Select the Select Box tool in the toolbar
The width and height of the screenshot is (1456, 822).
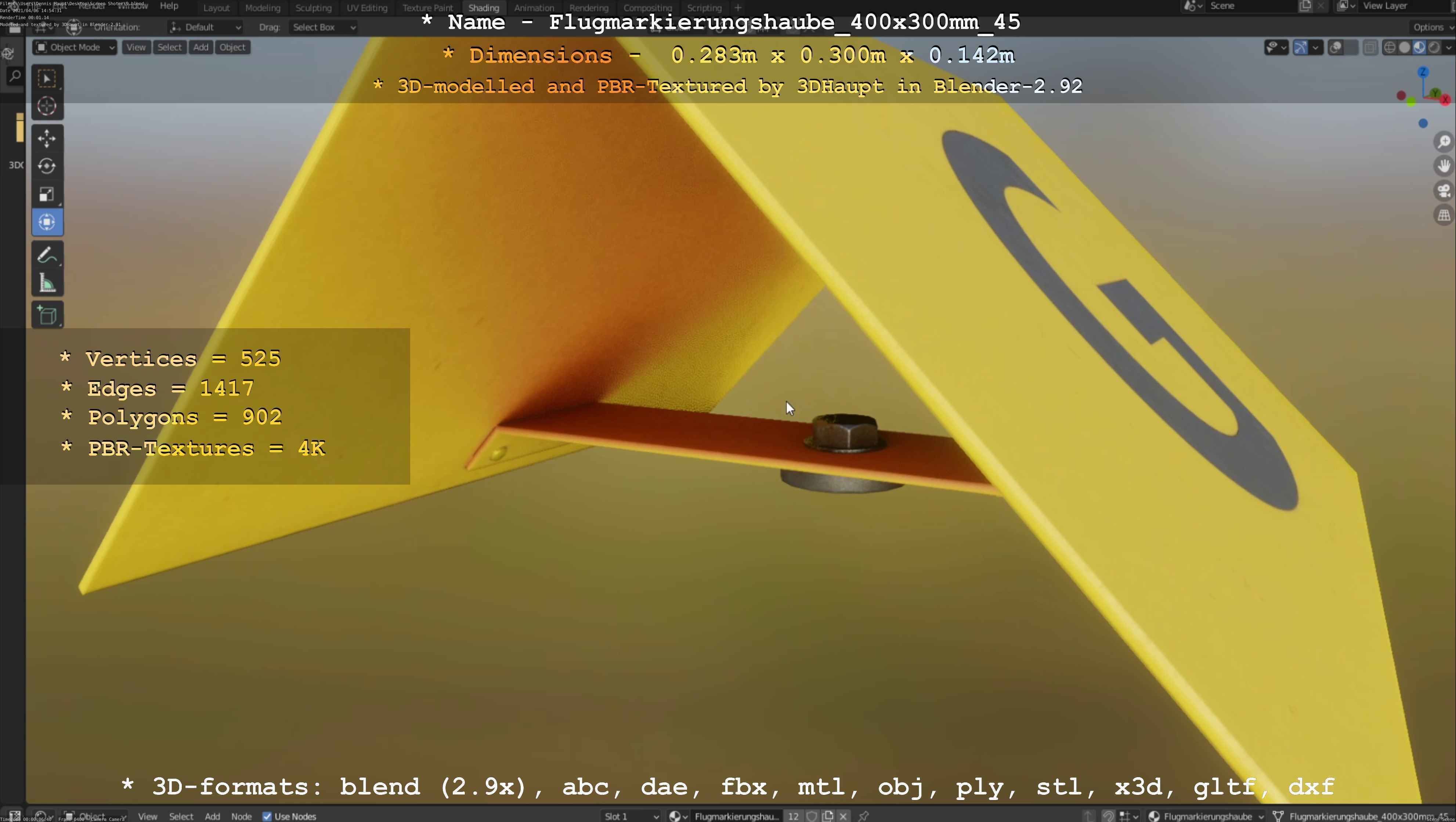tap(47, 79)
